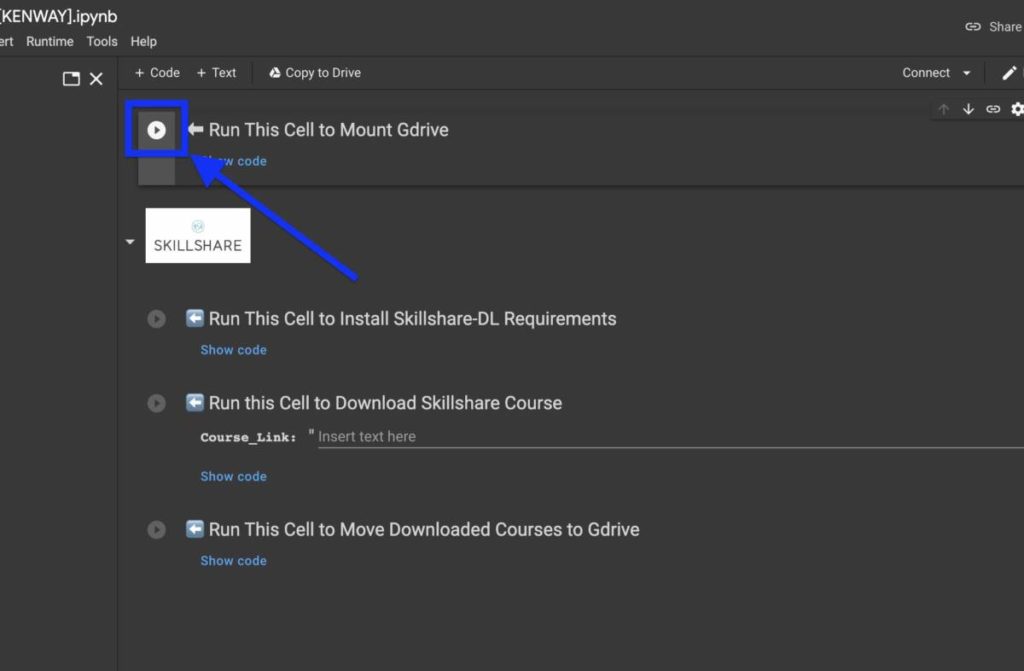Viewport: 1024px width, 671px height.
Task: Run the Move Downloaded Courses to Gdrive cell
Action: pos(156,529)
